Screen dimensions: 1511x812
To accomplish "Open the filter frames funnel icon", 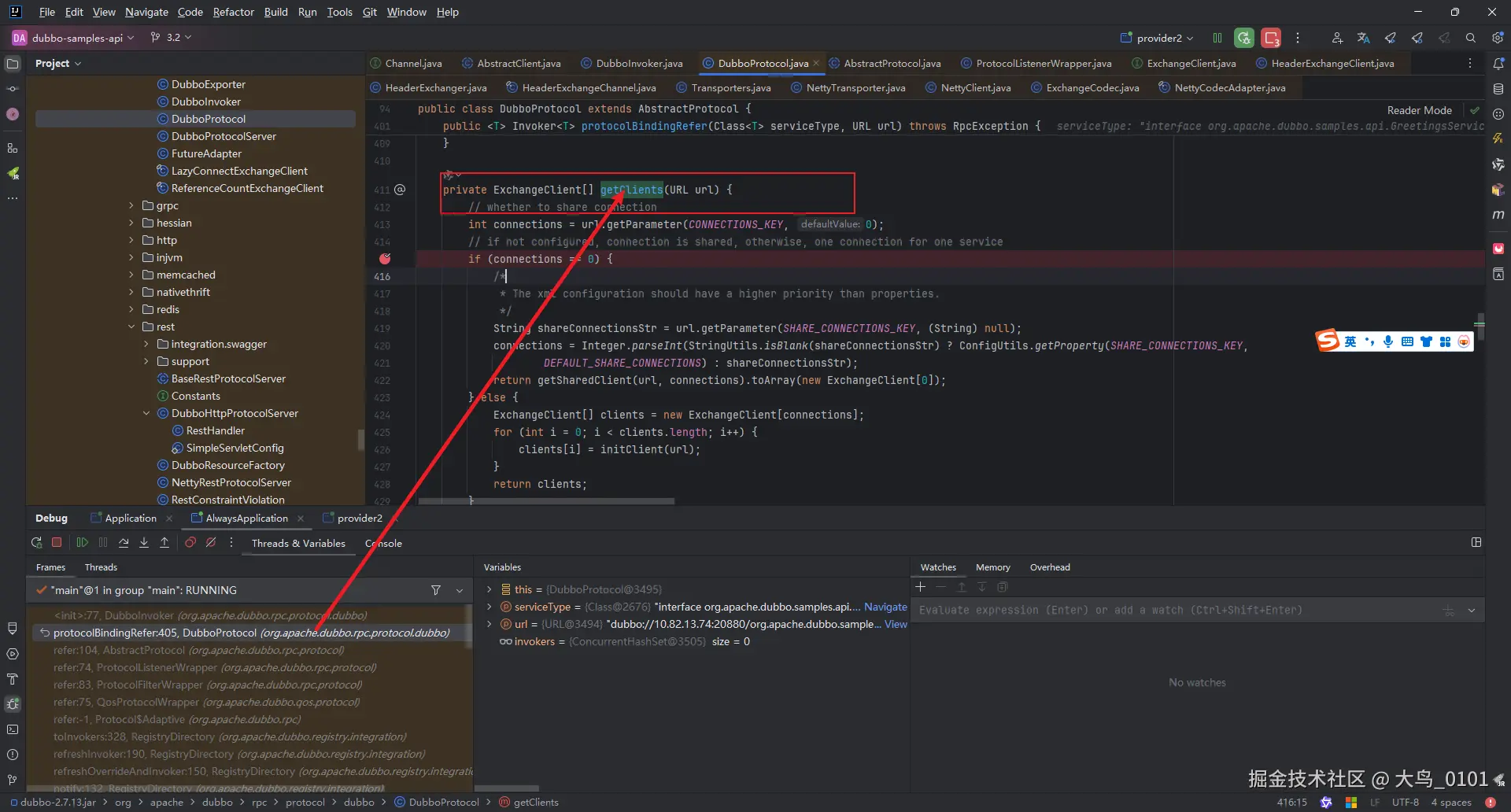I will 436,590.
